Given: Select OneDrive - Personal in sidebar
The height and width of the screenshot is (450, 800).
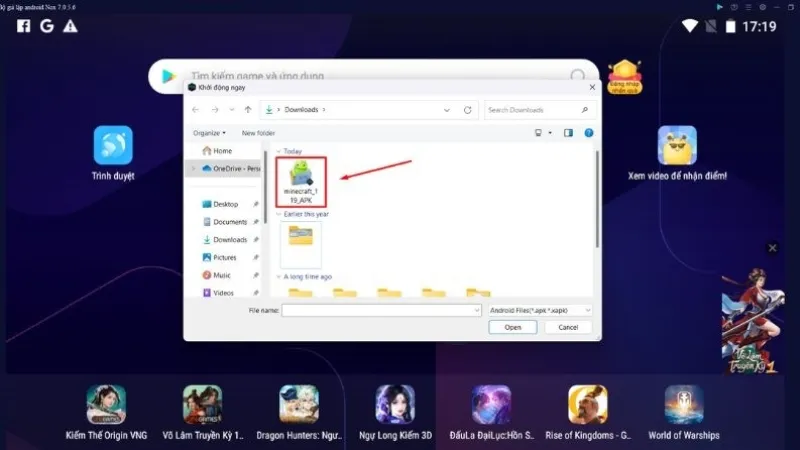Looking at the screenshot, I should [231, 168].
